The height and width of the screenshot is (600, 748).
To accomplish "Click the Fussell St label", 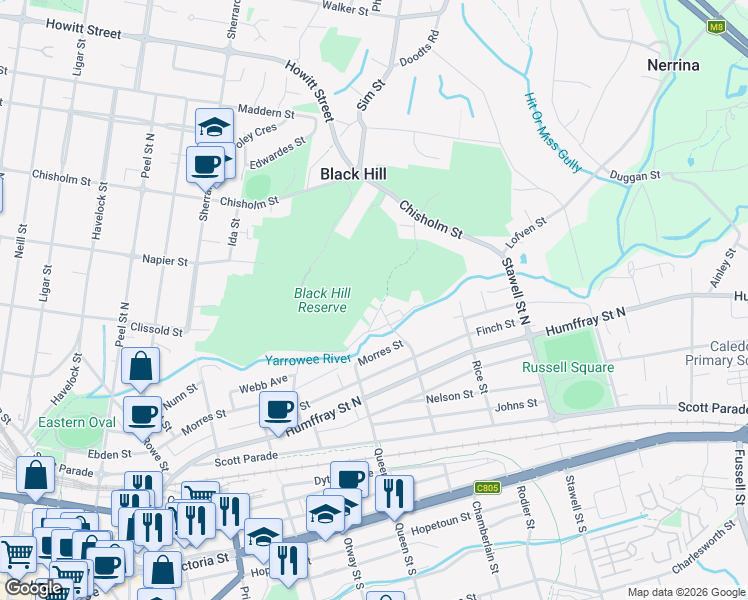I will [x=739, y=477].
